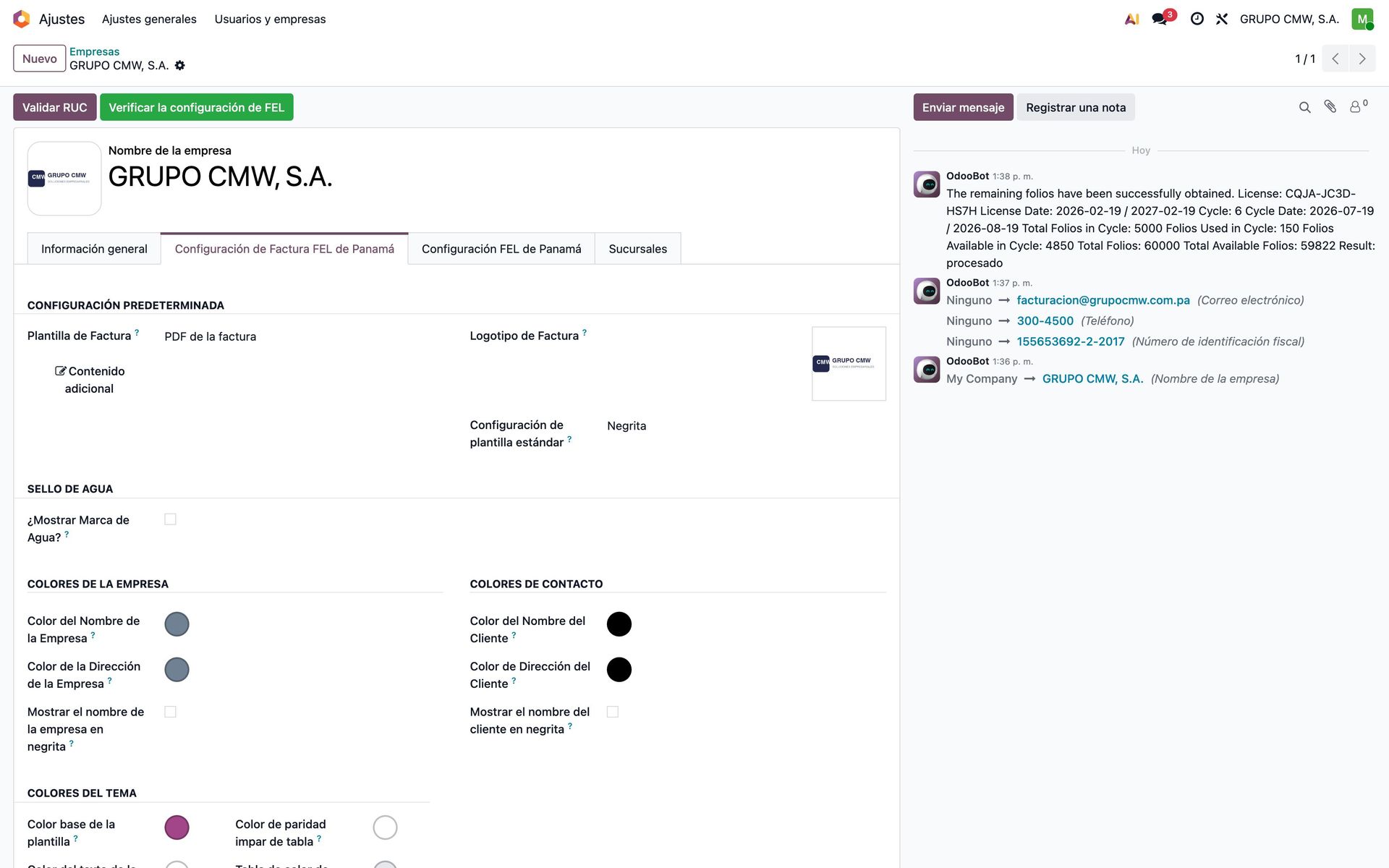
Task: Show followers icon in chatter
Action: (1358, 106)
